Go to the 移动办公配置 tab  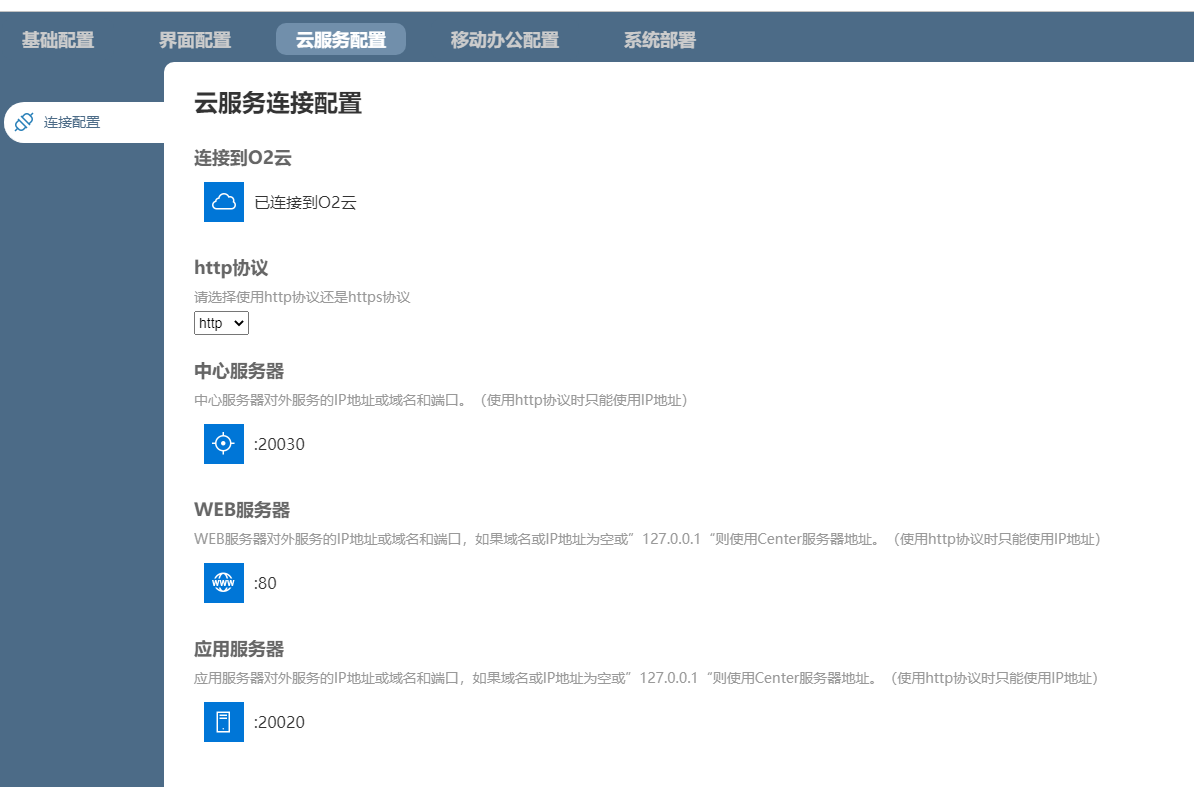click(x=505, y=40)
